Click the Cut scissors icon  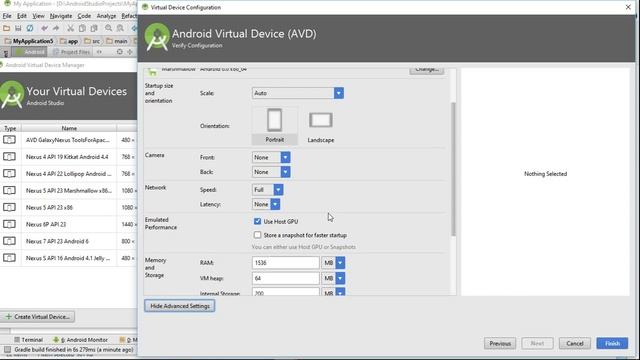pyautogui.click(x=70, y=28)
